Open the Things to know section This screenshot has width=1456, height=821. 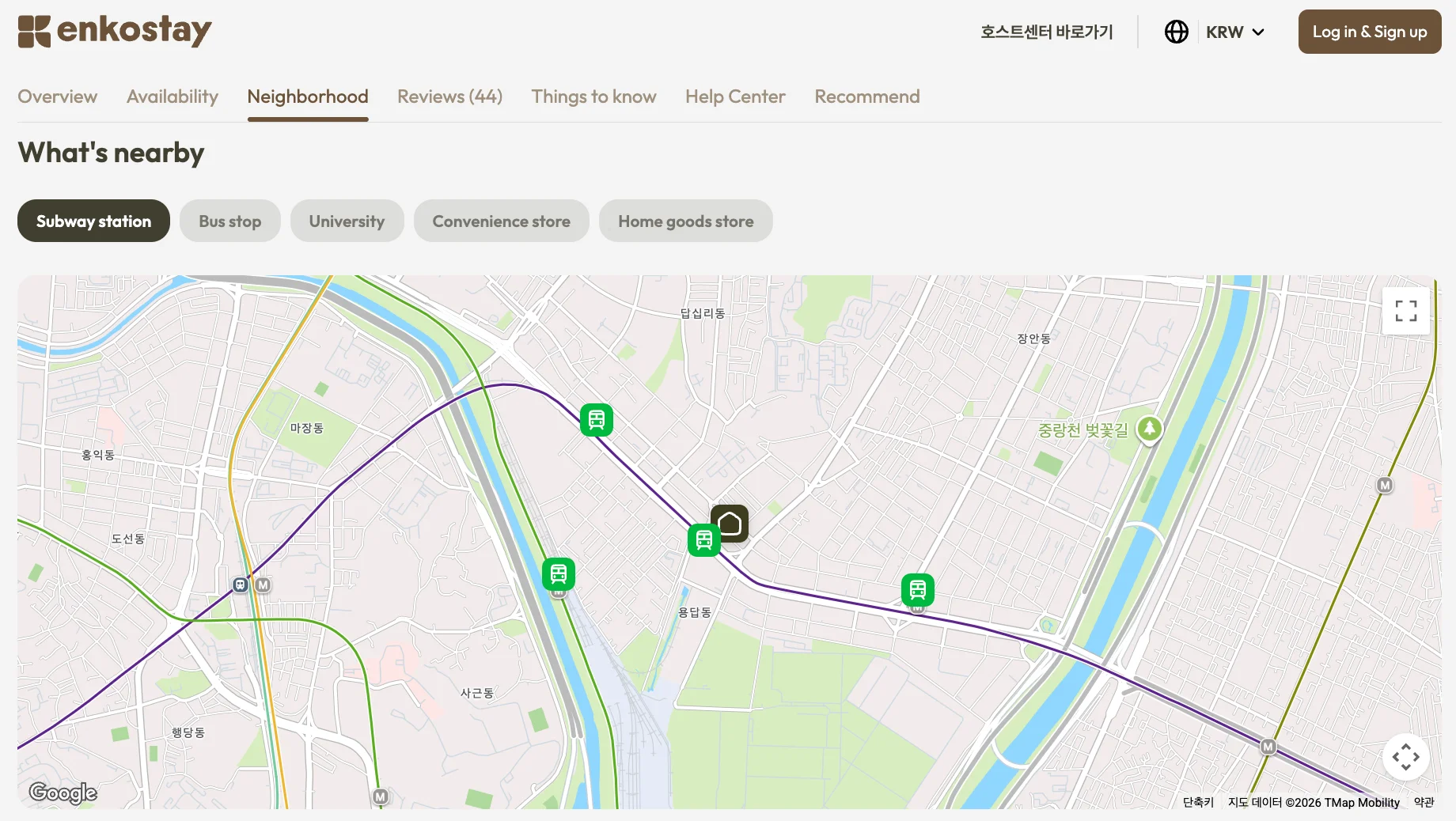[x=594, y=96]
